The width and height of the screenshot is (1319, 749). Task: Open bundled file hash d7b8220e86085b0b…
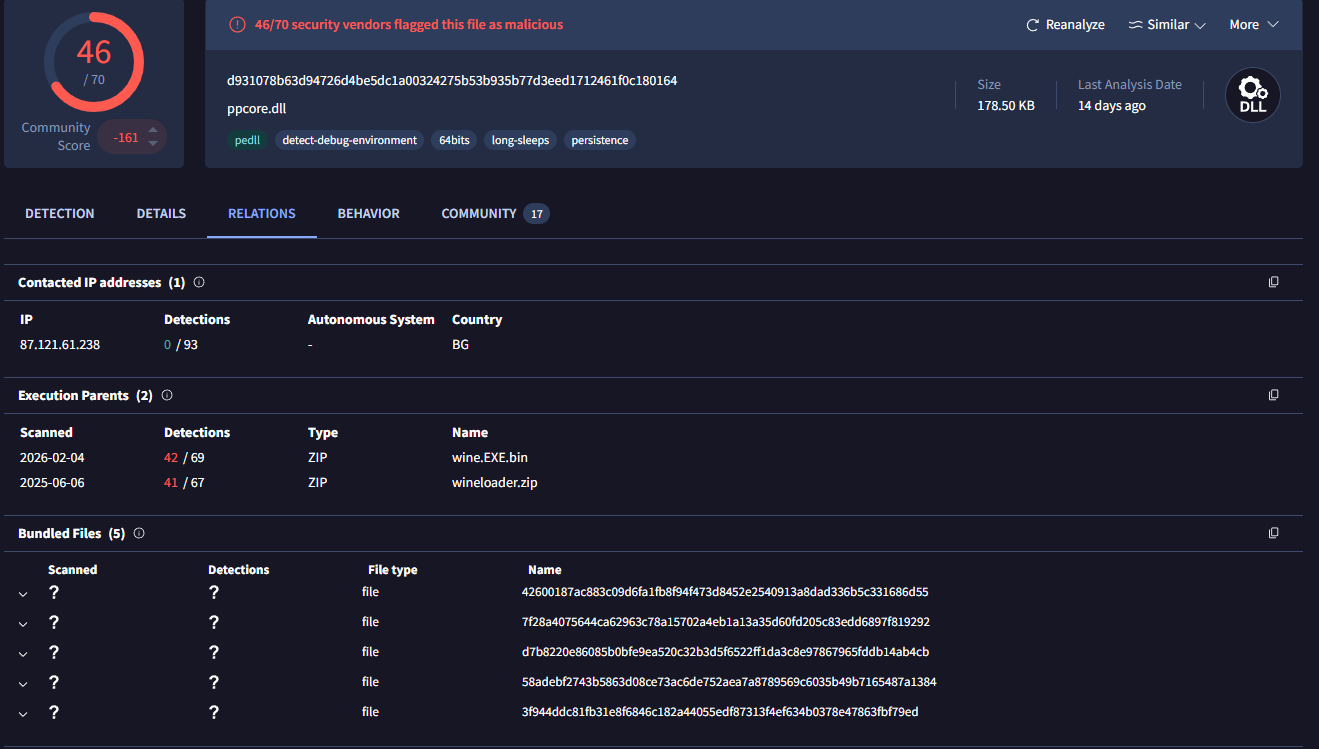pyautogui.click(x=726, y=652)
